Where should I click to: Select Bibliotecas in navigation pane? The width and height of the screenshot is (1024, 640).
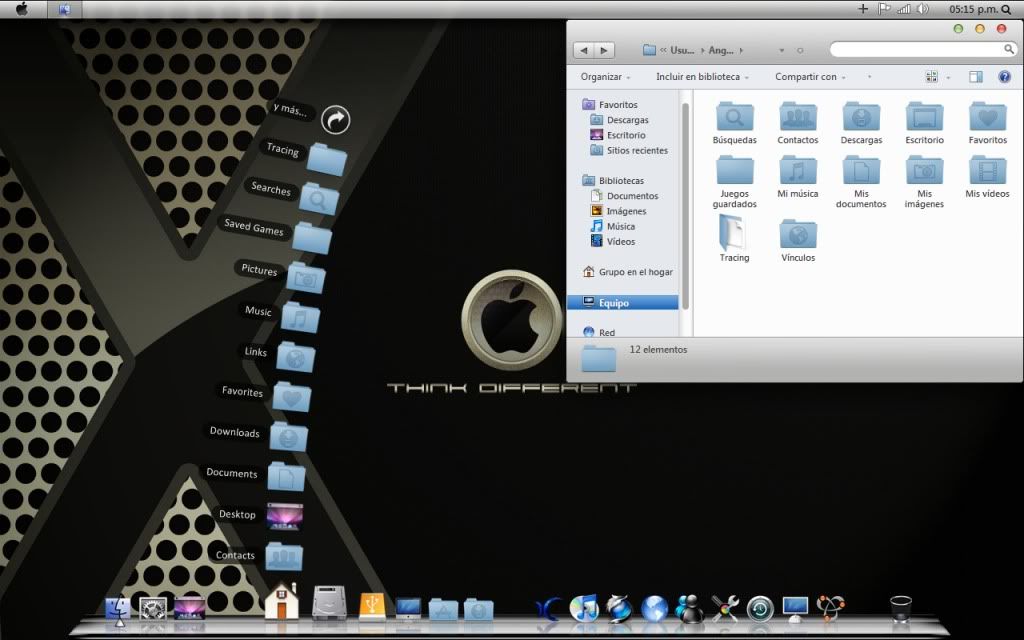pos(621,180)
